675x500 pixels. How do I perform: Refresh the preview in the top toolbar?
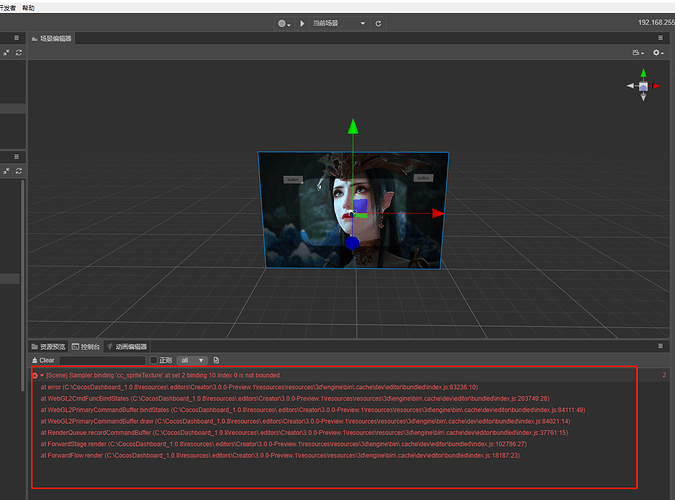click(x=378, y=23)
